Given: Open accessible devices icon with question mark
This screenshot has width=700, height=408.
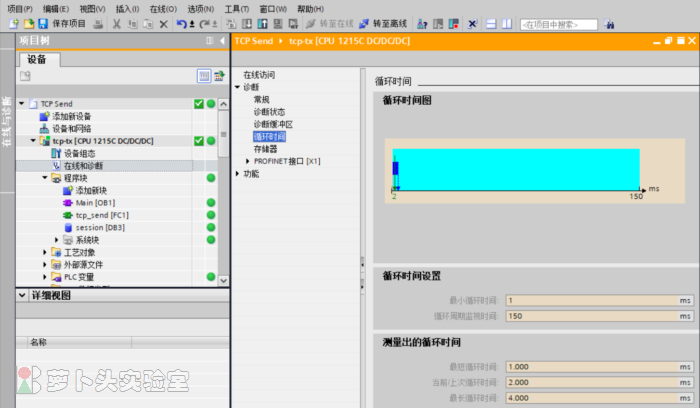Looking at the screenshot, I should 422,24.
